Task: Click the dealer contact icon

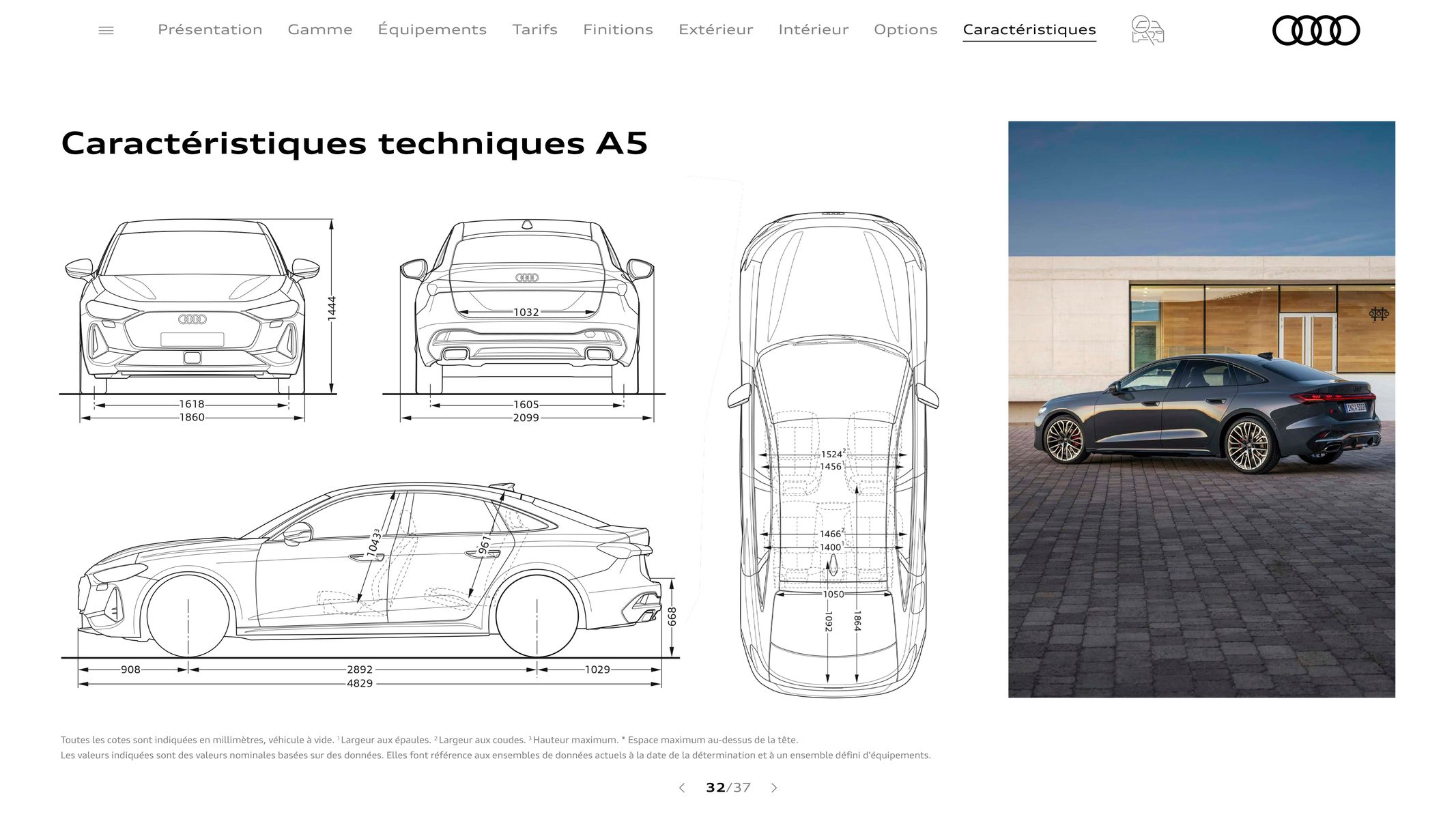Action: (1147, 30)
